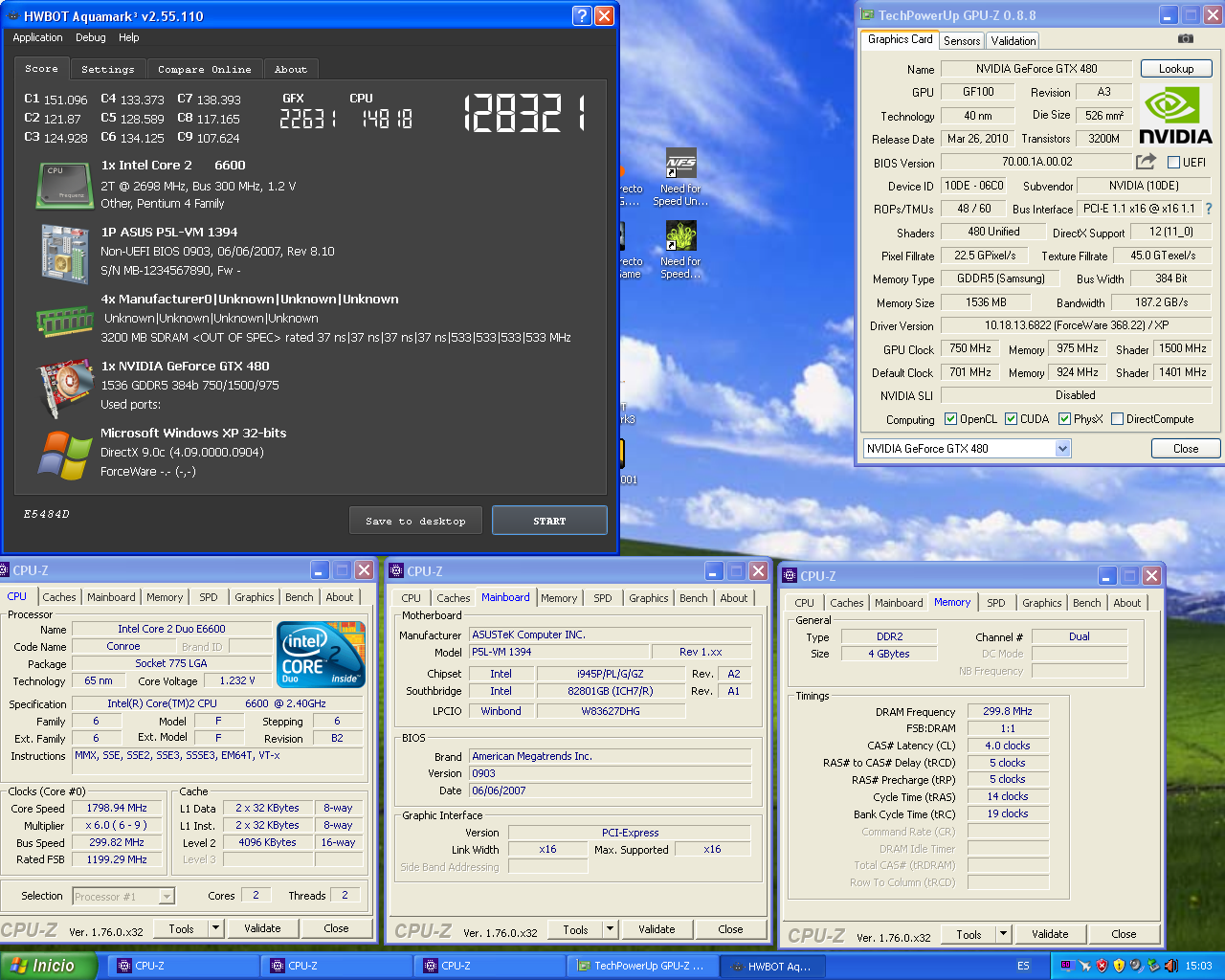Open the Tools dropdown arrow in CPU tab CPU-Z window
The height and width of the screenshot is (980, 1225).
pyautogui.click(x=215, y=928)
